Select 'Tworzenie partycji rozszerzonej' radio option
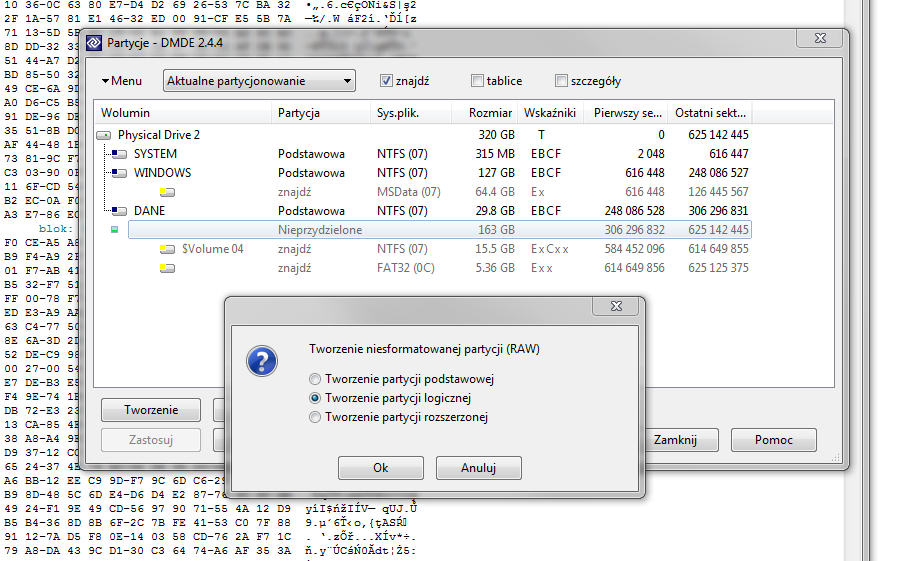The width and height of the screenshot is (919, 561). 315,417
